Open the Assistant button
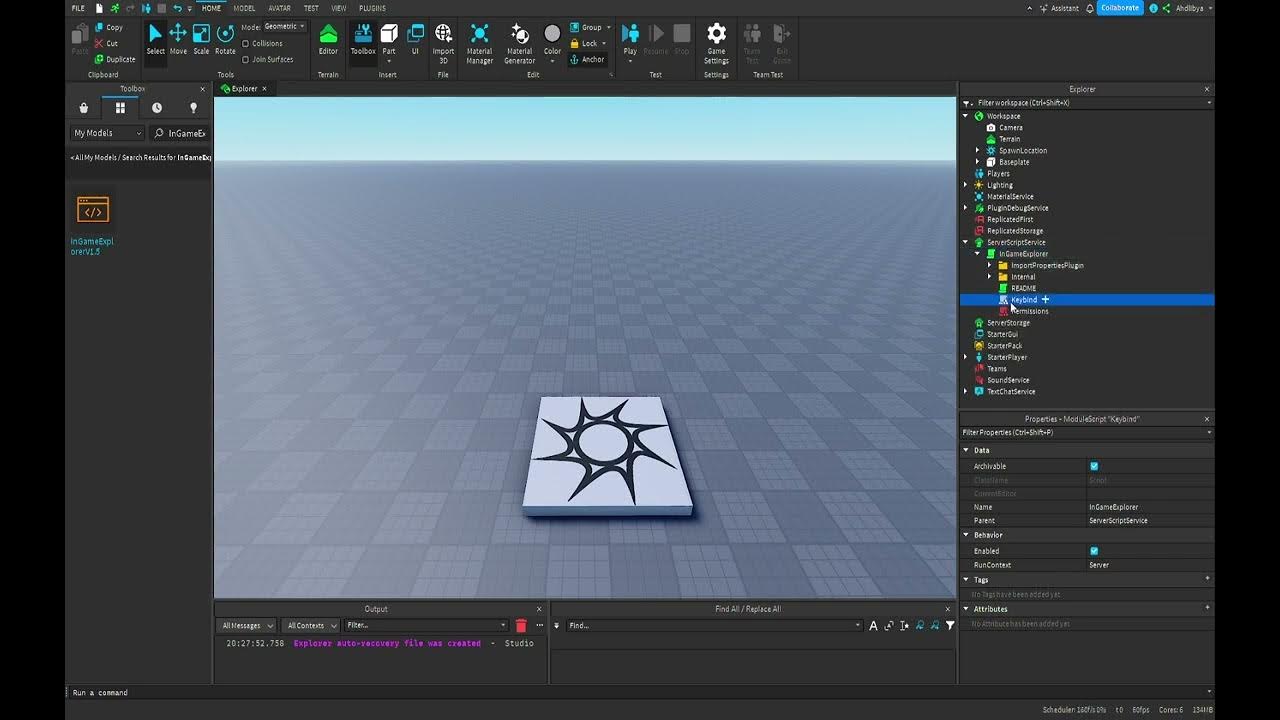This screenshot has width=1280, height=720. pos(1059,8)
